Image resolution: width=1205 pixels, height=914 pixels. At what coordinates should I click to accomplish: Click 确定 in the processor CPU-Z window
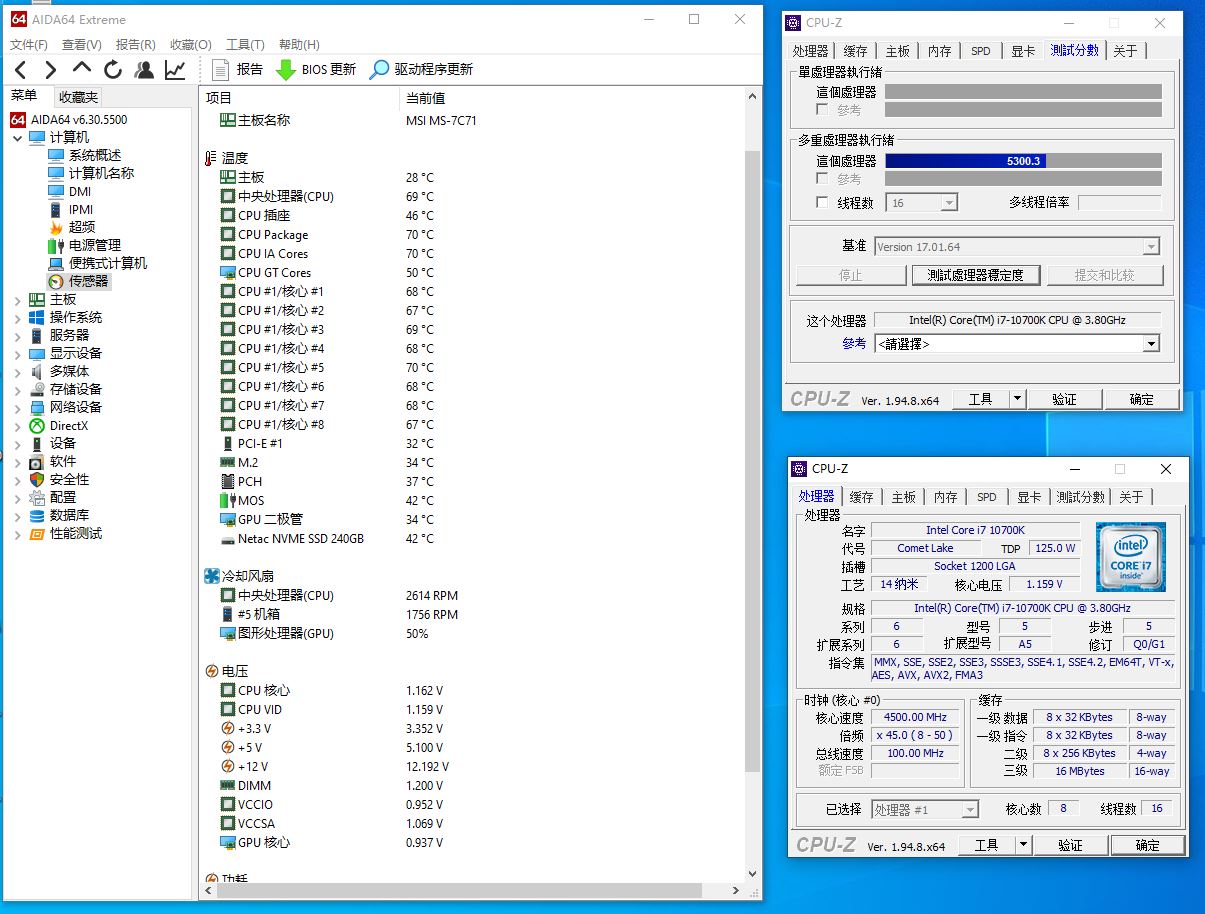(x=1148, y=845)
